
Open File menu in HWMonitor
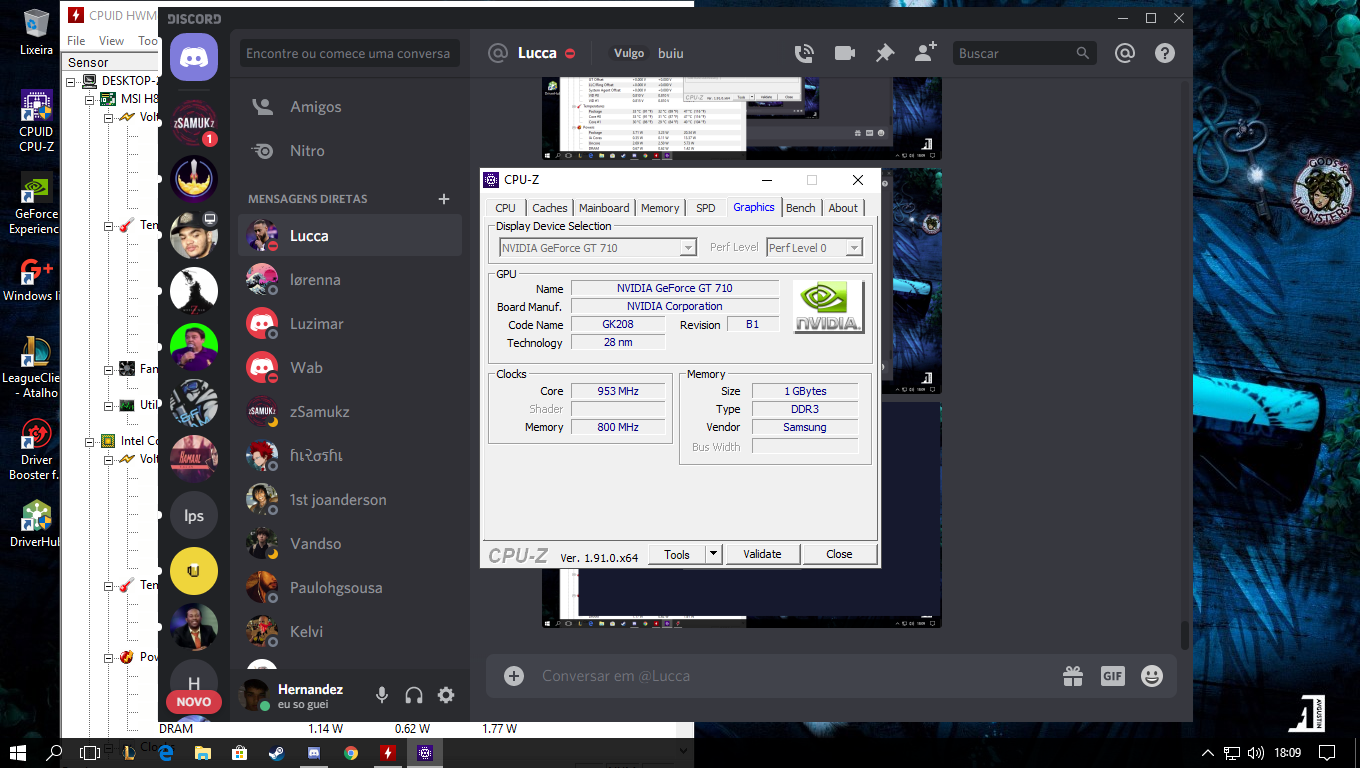click(76, 41)
